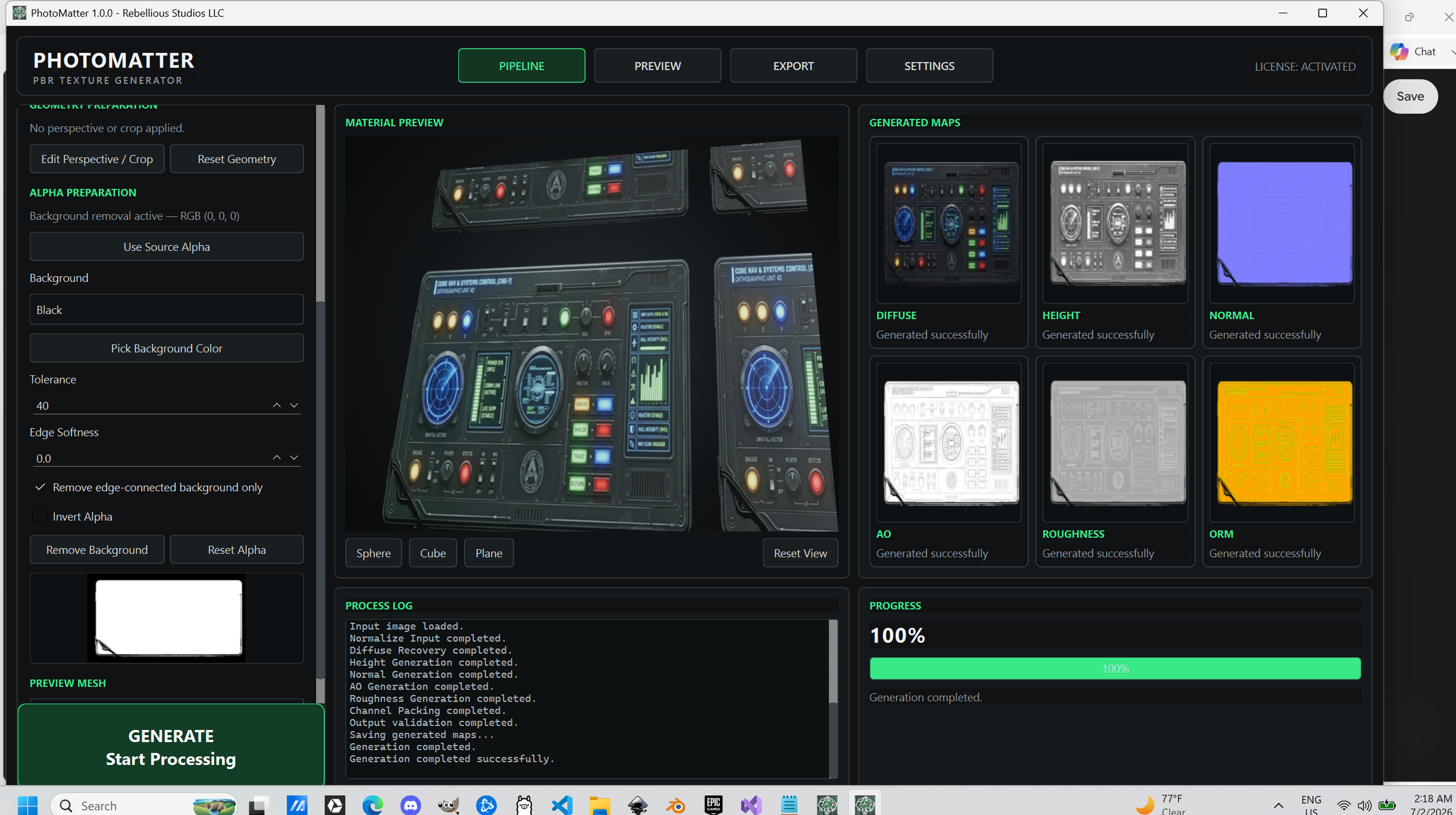Open File Explorer from taskbar

tap(600, 805)
